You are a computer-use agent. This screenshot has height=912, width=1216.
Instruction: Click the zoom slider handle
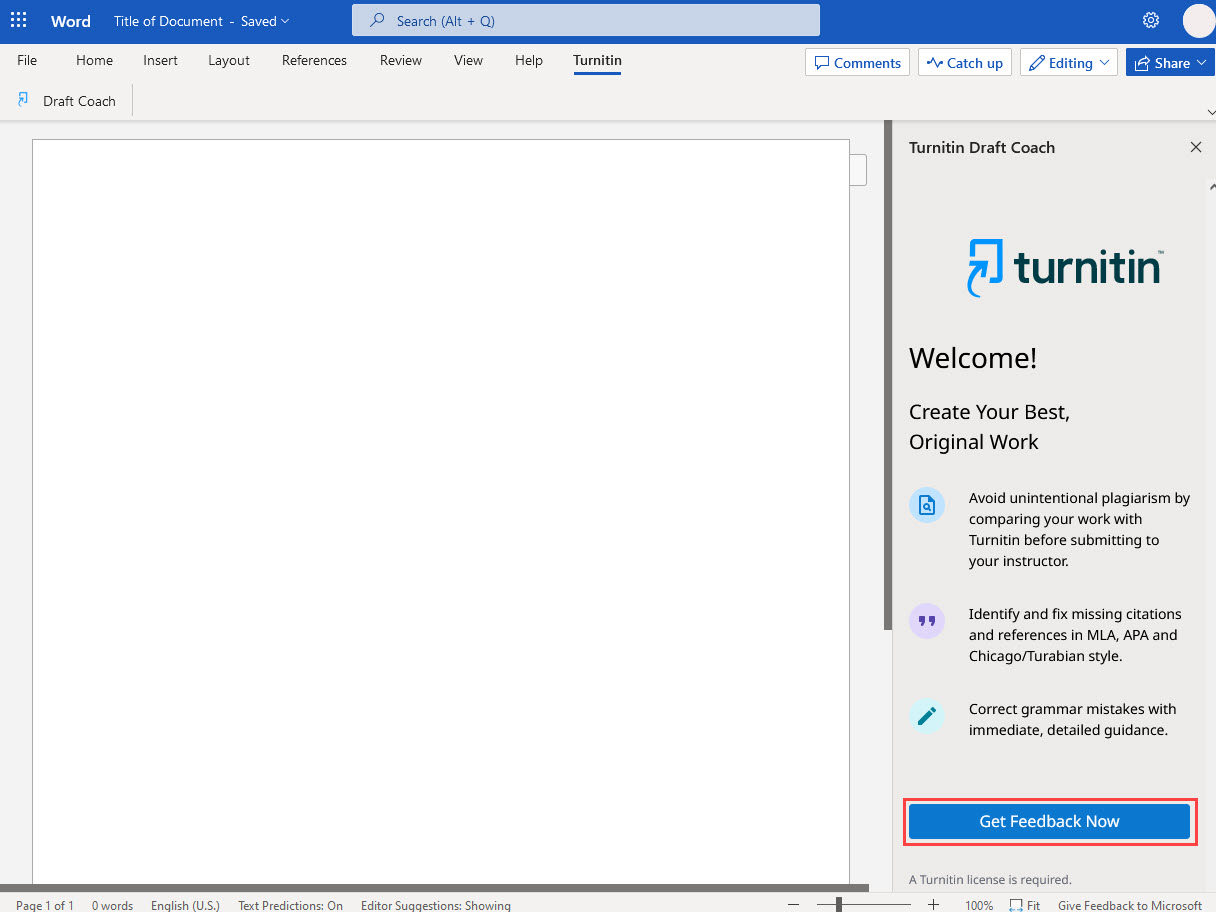tap(839, 905)
